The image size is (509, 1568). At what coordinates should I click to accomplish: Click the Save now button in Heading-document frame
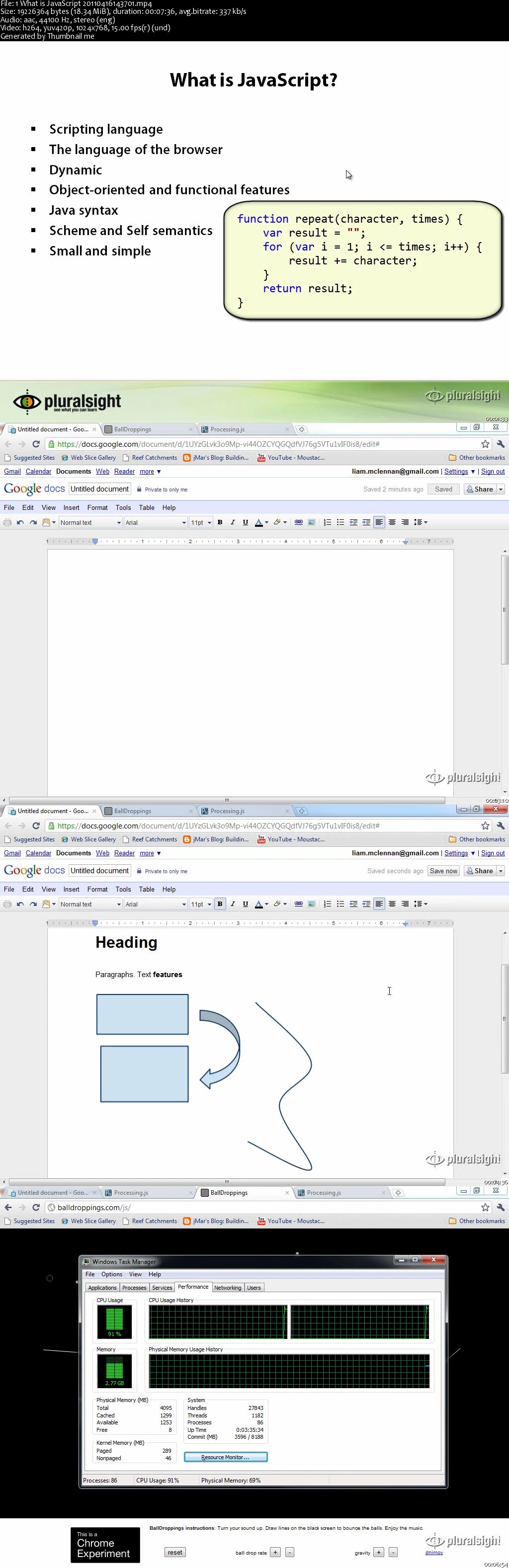click(x=443, y=871)
